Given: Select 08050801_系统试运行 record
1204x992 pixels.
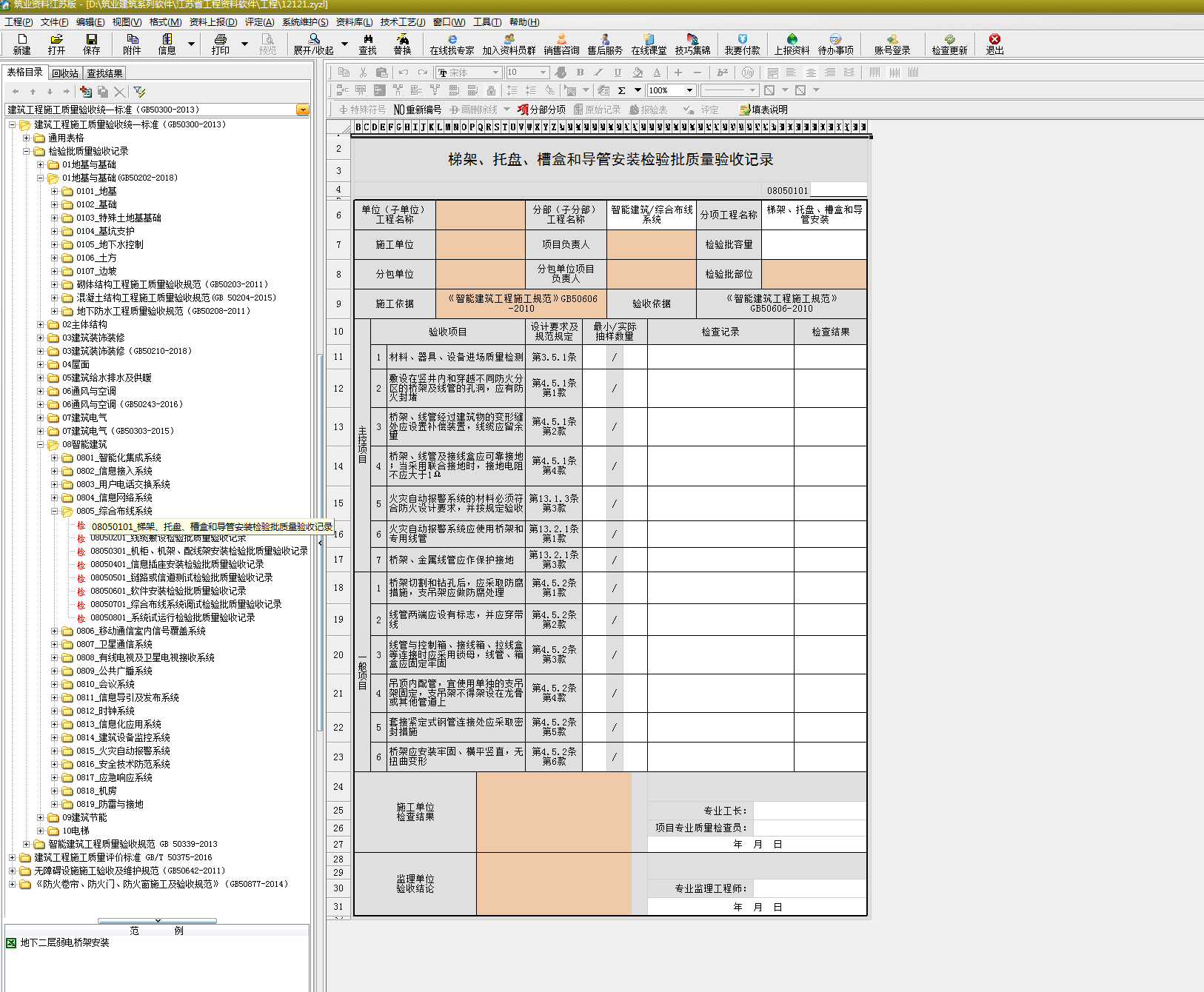Looking at the screenshot, I should point(173,618).
